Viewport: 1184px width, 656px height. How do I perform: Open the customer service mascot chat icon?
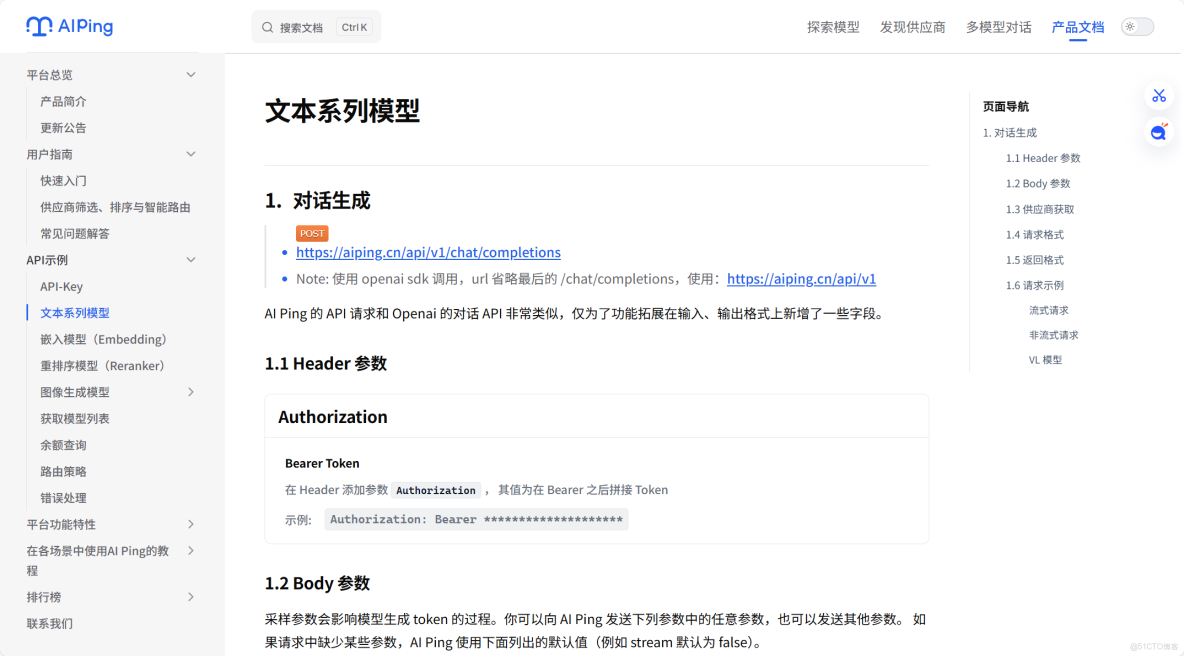pyautogui.click(x=1158, y=131)
